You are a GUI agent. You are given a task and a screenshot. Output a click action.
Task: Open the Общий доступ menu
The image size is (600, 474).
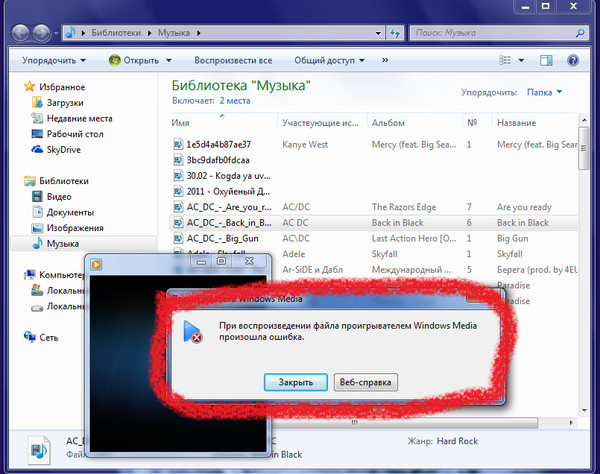pyautogui.click(x=329, y=60)
